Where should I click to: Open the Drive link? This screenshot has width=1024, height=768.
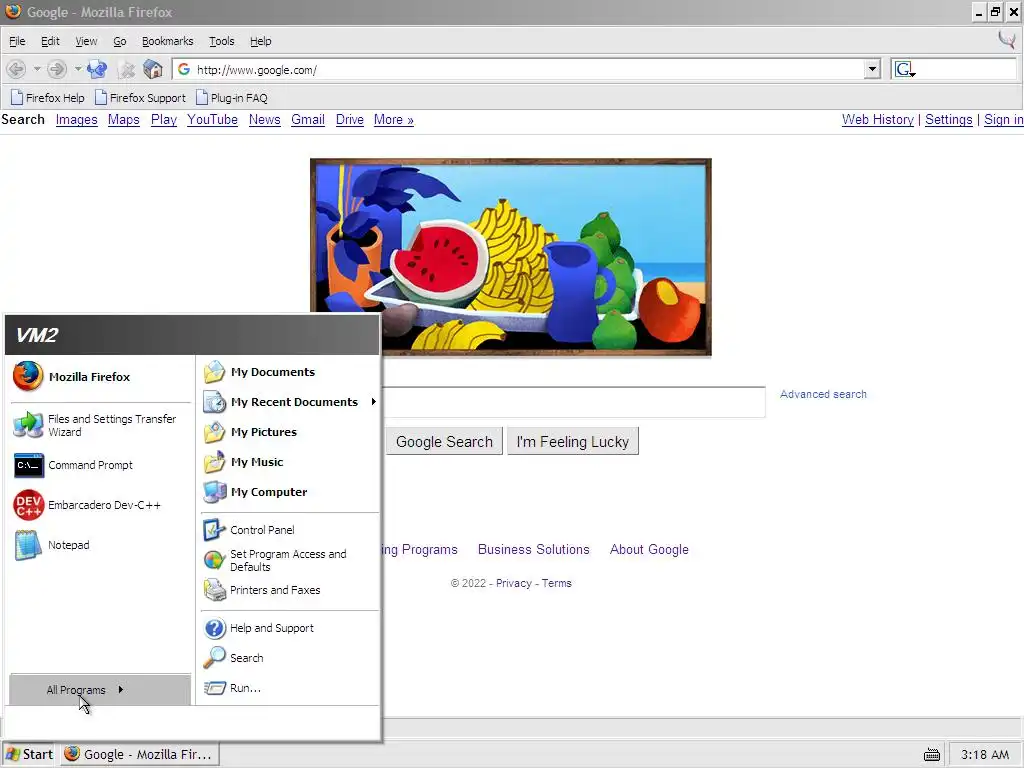tap(349, 120)
